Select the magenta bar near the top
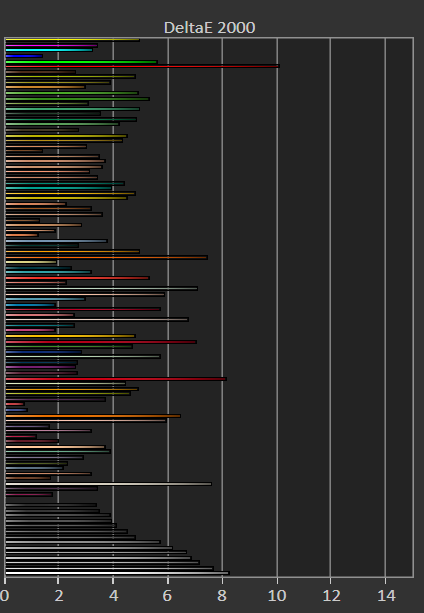 (x=52, y=46)
